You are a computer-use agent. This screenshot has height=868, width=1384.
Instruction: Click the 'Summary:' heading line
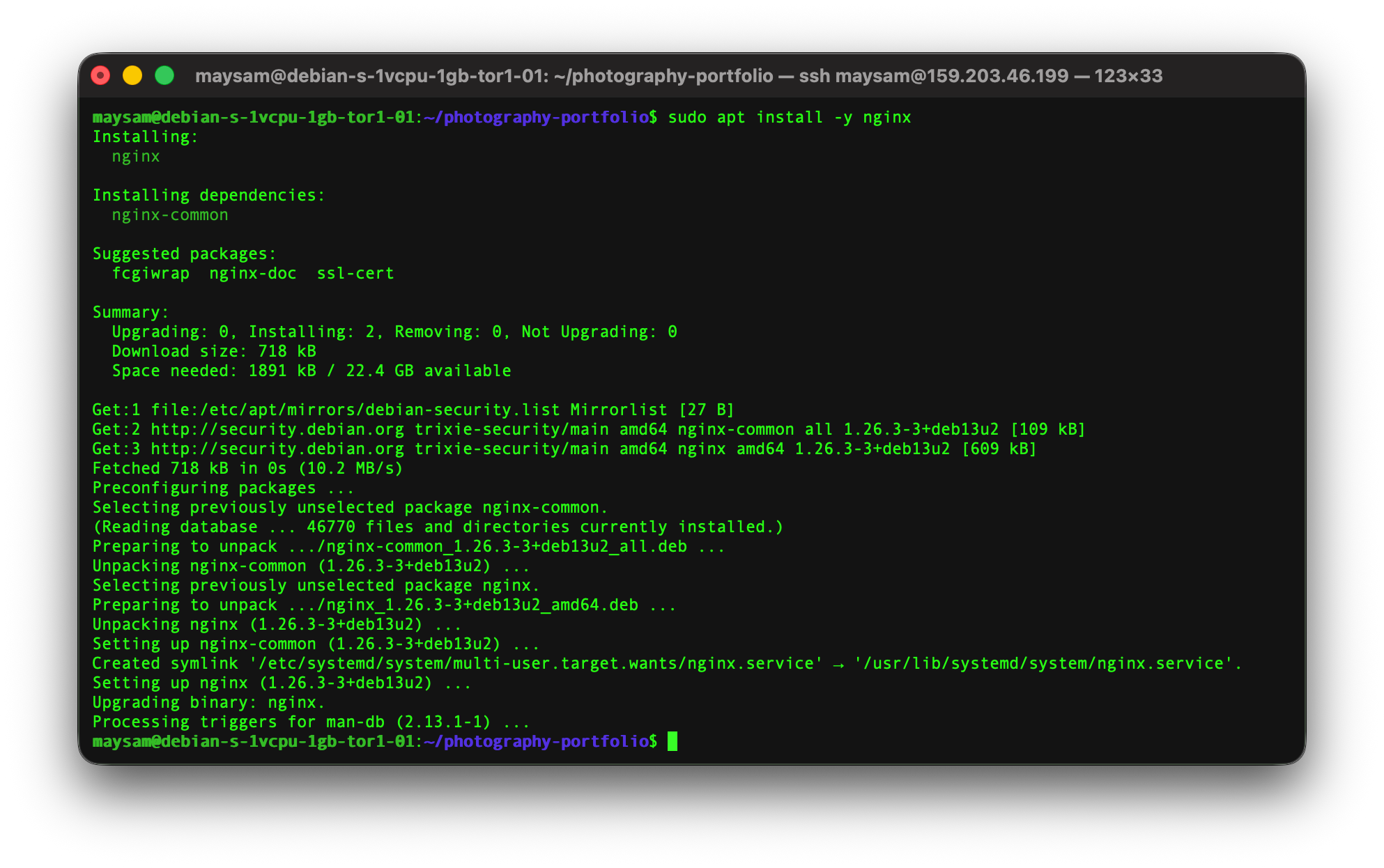pos(131,312)
